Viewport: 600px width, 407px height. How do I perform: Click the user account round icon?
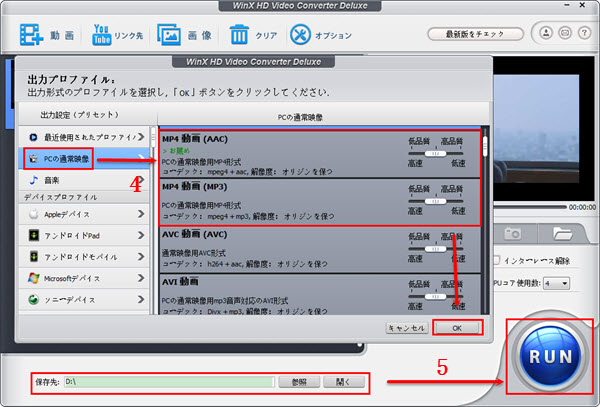click(546, 33)
